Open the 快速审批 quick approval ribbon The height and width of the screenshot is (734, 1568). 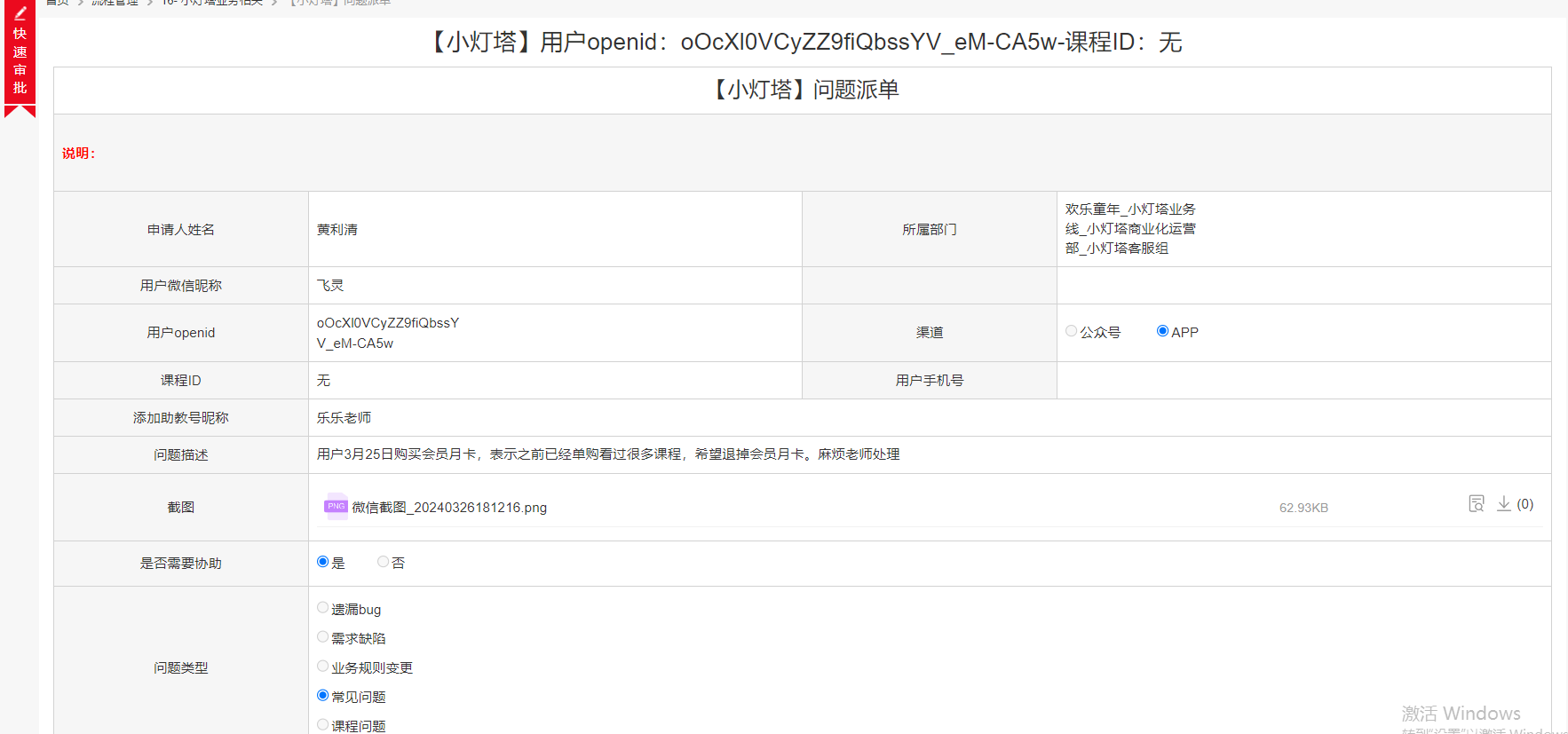[x=20, y=61]
